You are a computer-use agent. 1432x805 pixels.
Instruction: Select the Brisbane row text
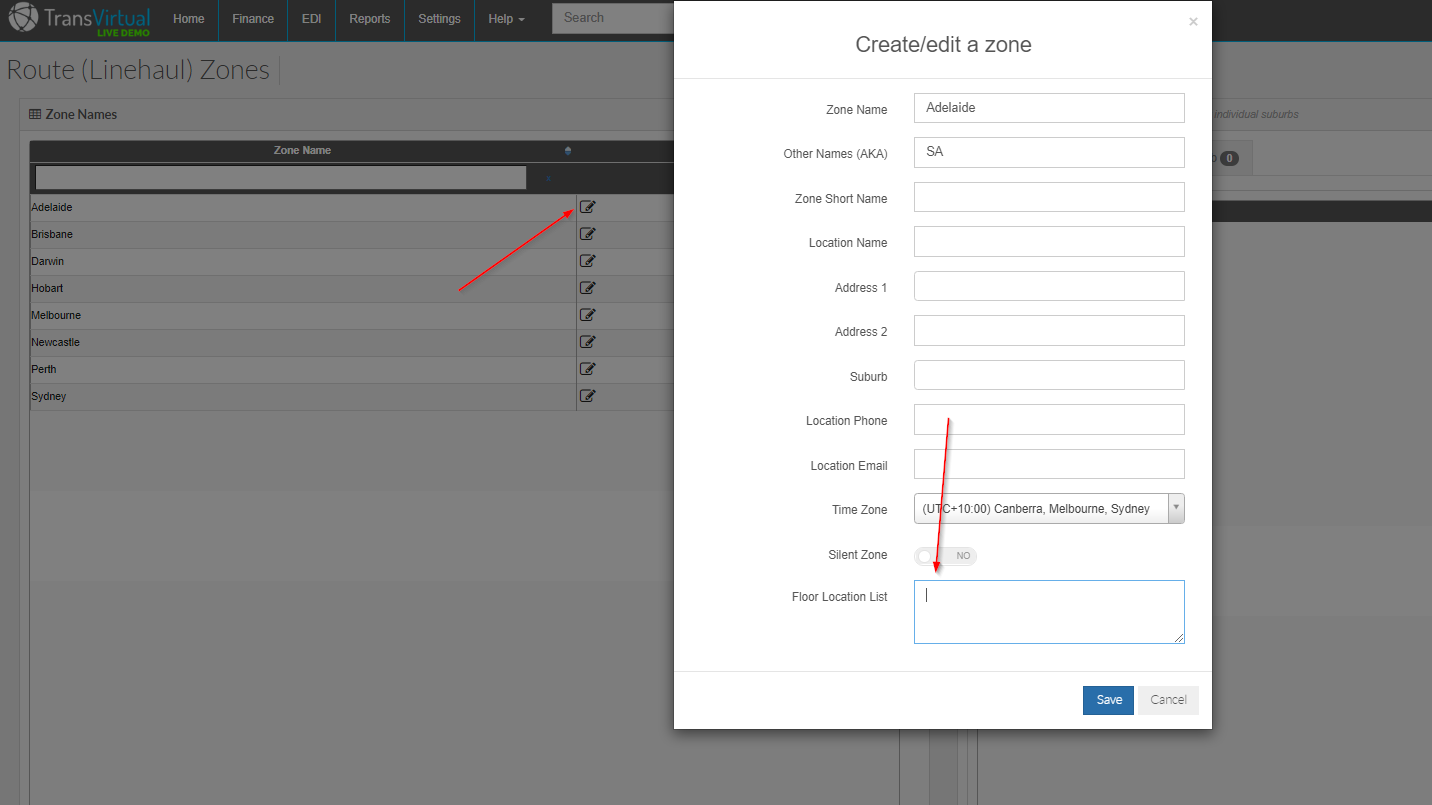pos(52,234)
